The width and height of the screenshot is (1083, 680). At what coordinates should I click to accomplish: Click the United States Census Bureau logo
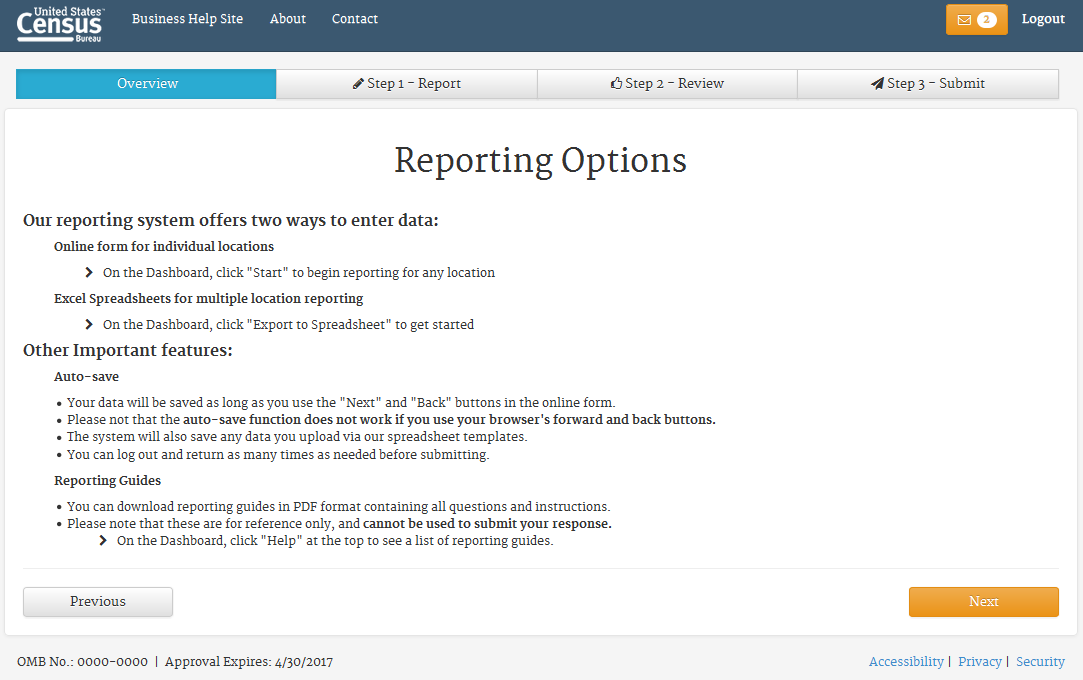click(59, 25)
